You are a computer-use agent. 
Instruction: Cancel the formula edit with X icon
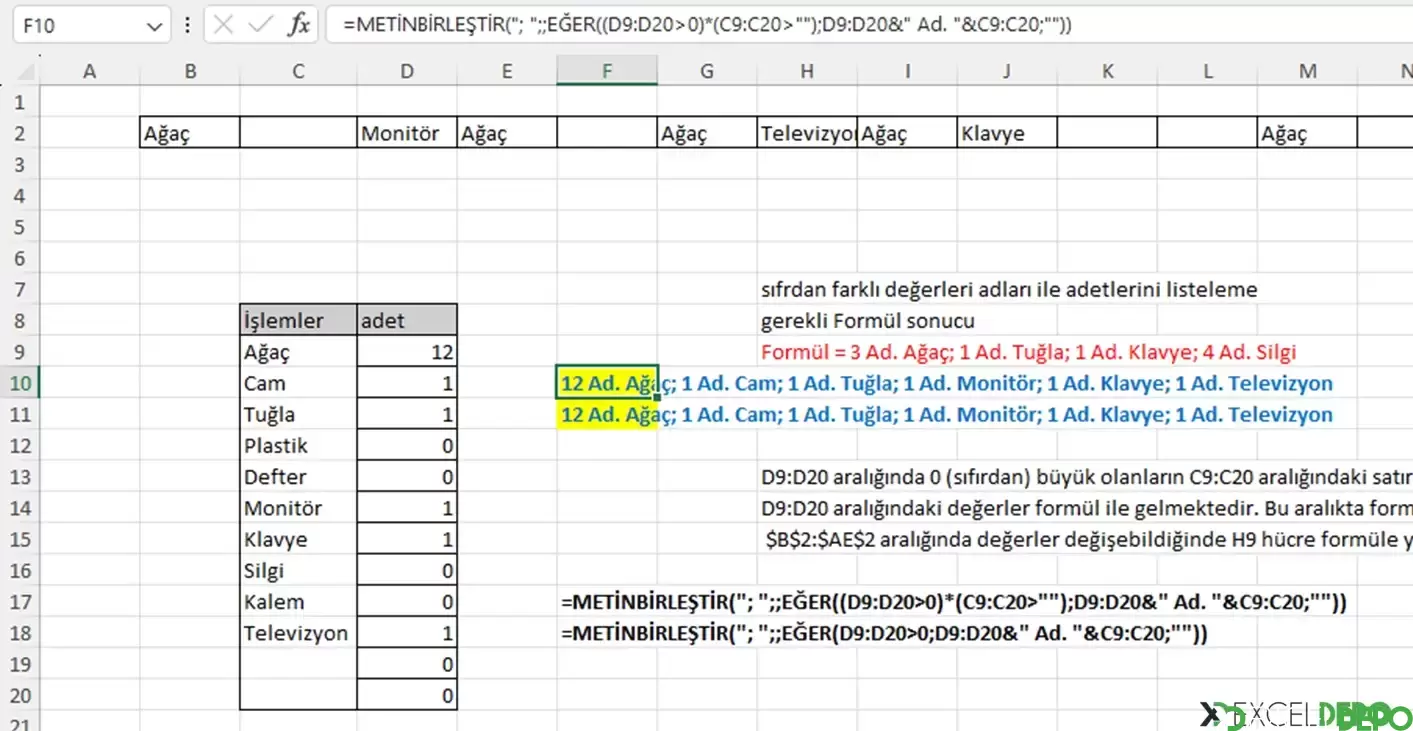point(224,25)
